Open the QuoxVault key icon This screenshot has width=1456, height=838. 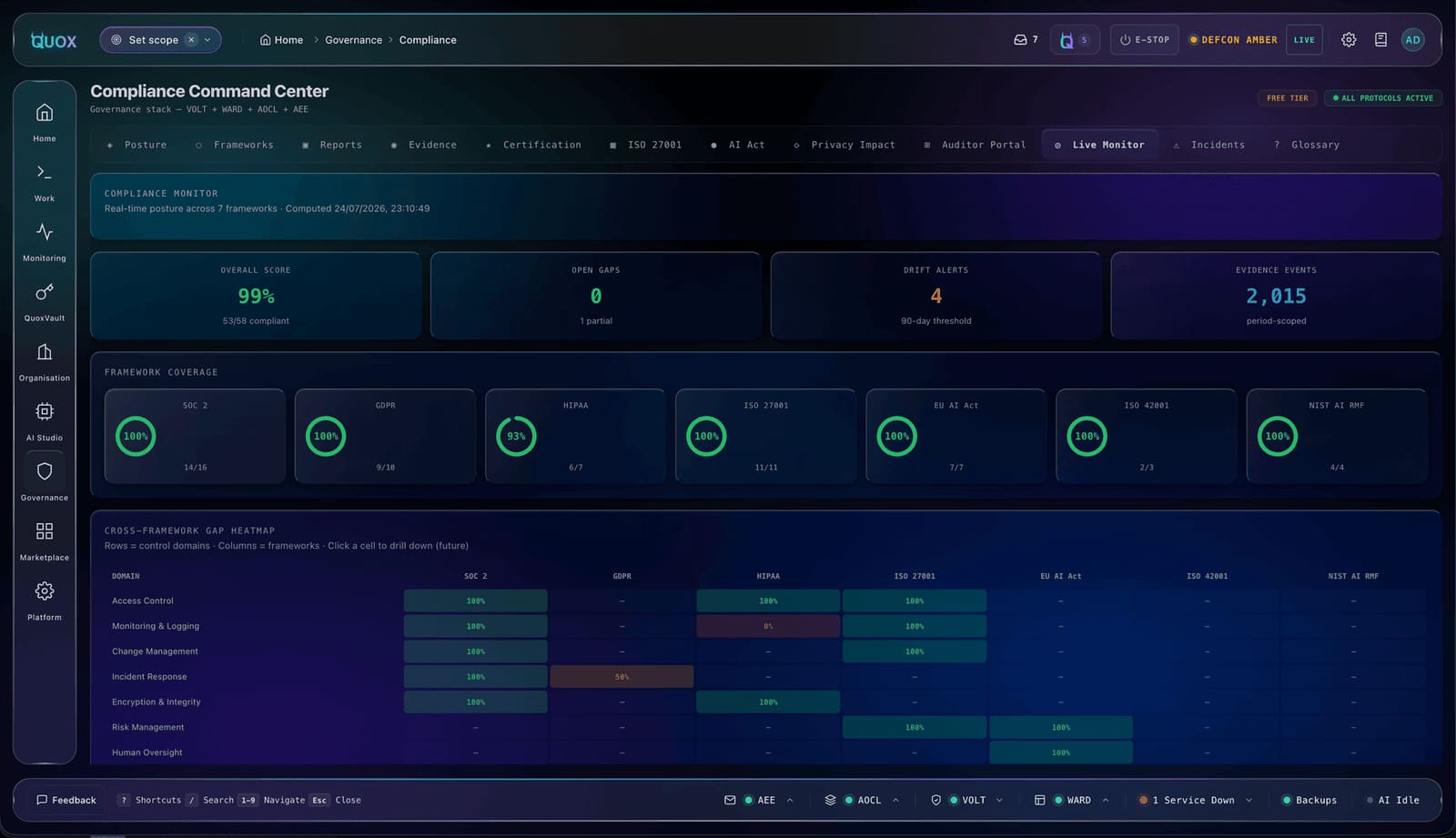pyautogui.click(x=44, y=292)
